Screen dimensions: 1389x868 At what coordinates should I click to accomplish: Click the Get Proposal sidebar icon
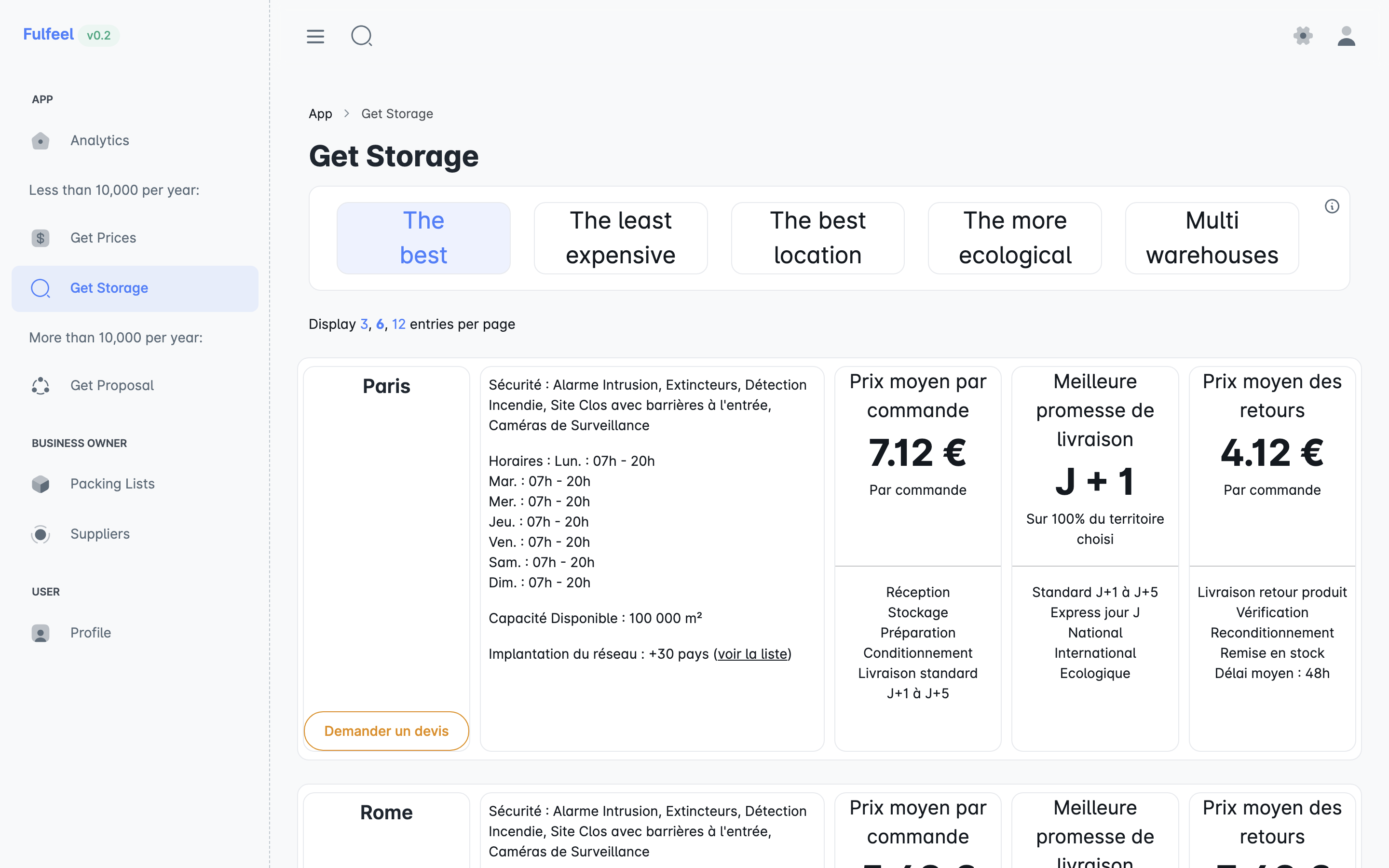pos(40,386)
